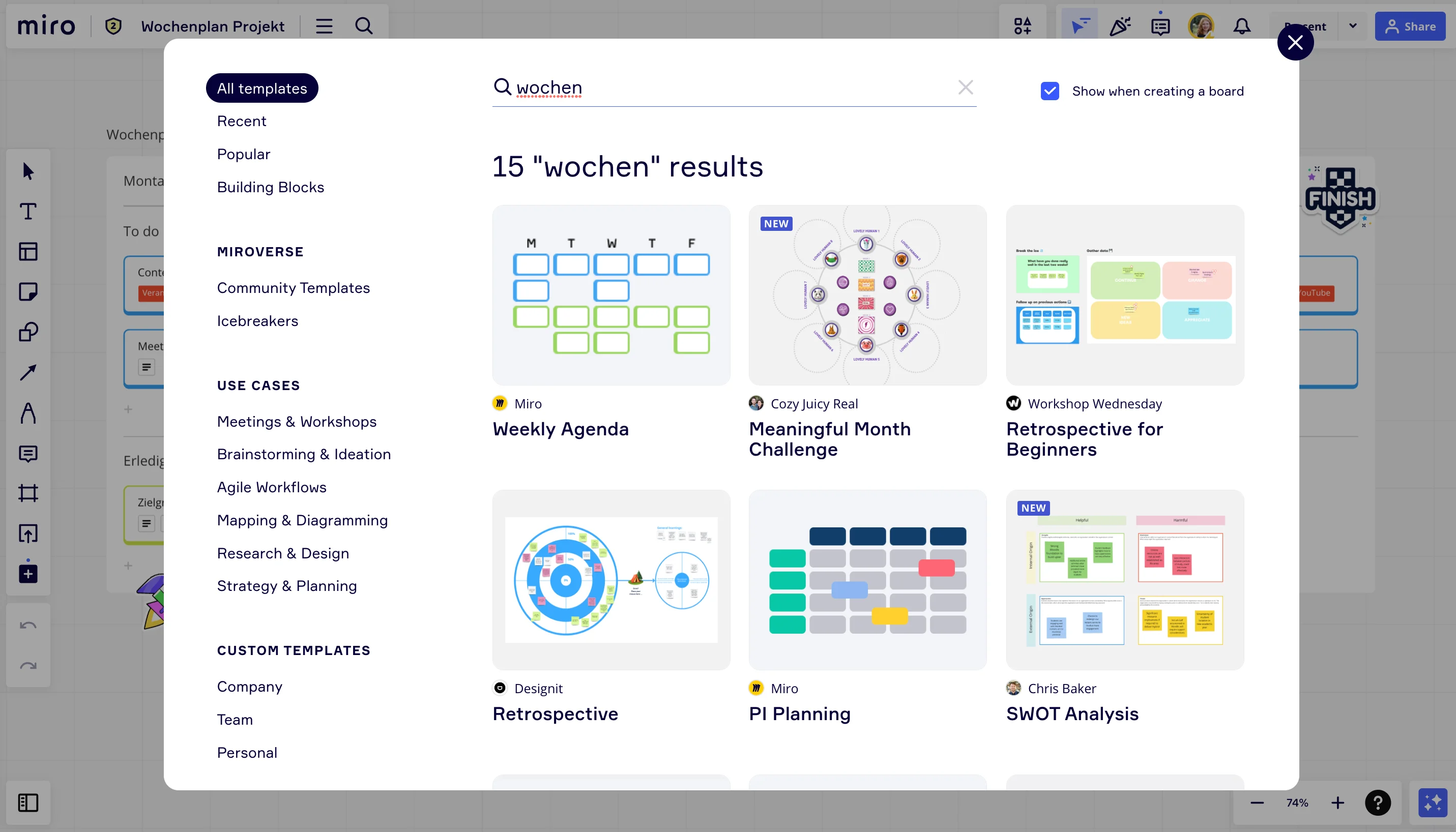The height and width of the screenshot is (832, 1456).
Task: Select the Agile Workflows category
Action: coord(271,487)
